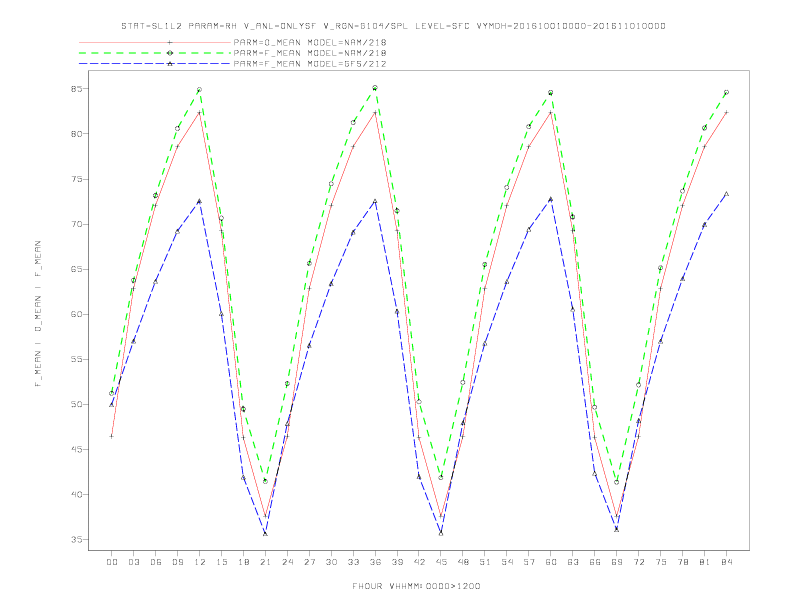
Task: Click x-axis tick label 48
Action: point(463,562)
